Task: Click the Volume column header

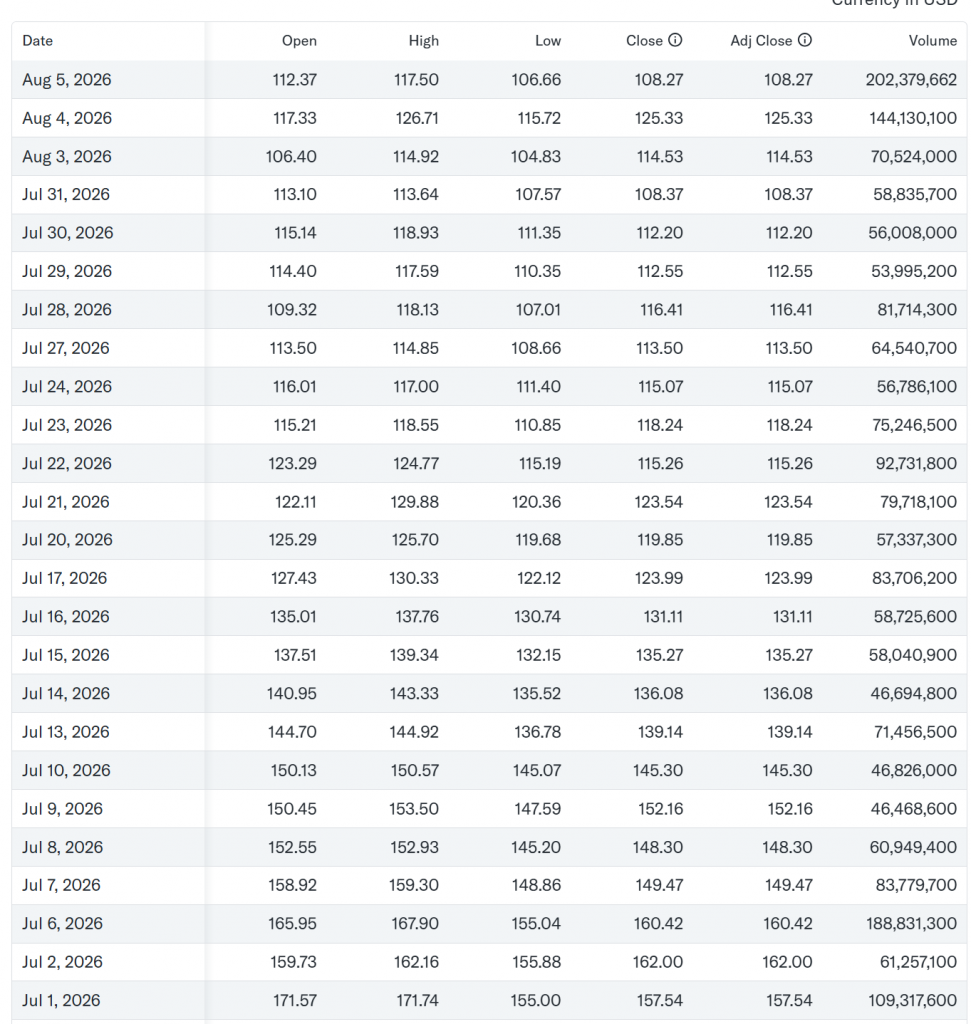Action: coord(932,40)
